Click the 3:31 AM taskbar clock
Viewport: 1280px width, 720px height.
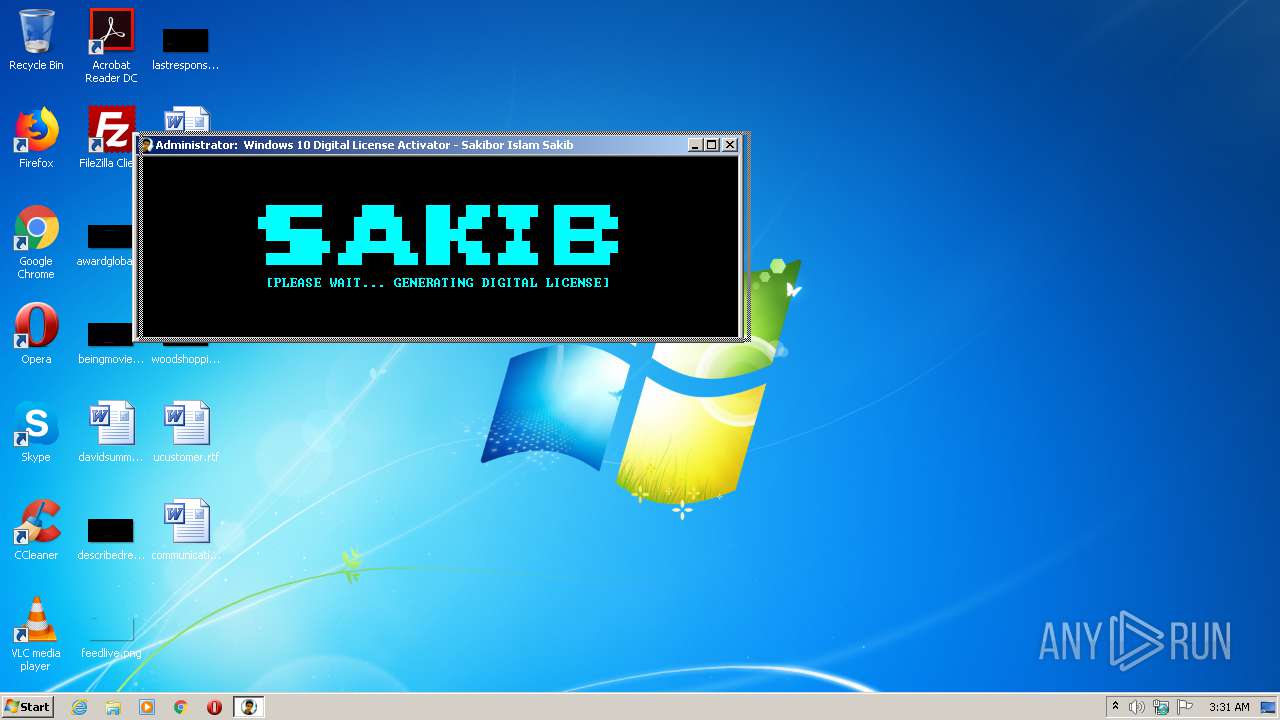tap(1229, 707)
